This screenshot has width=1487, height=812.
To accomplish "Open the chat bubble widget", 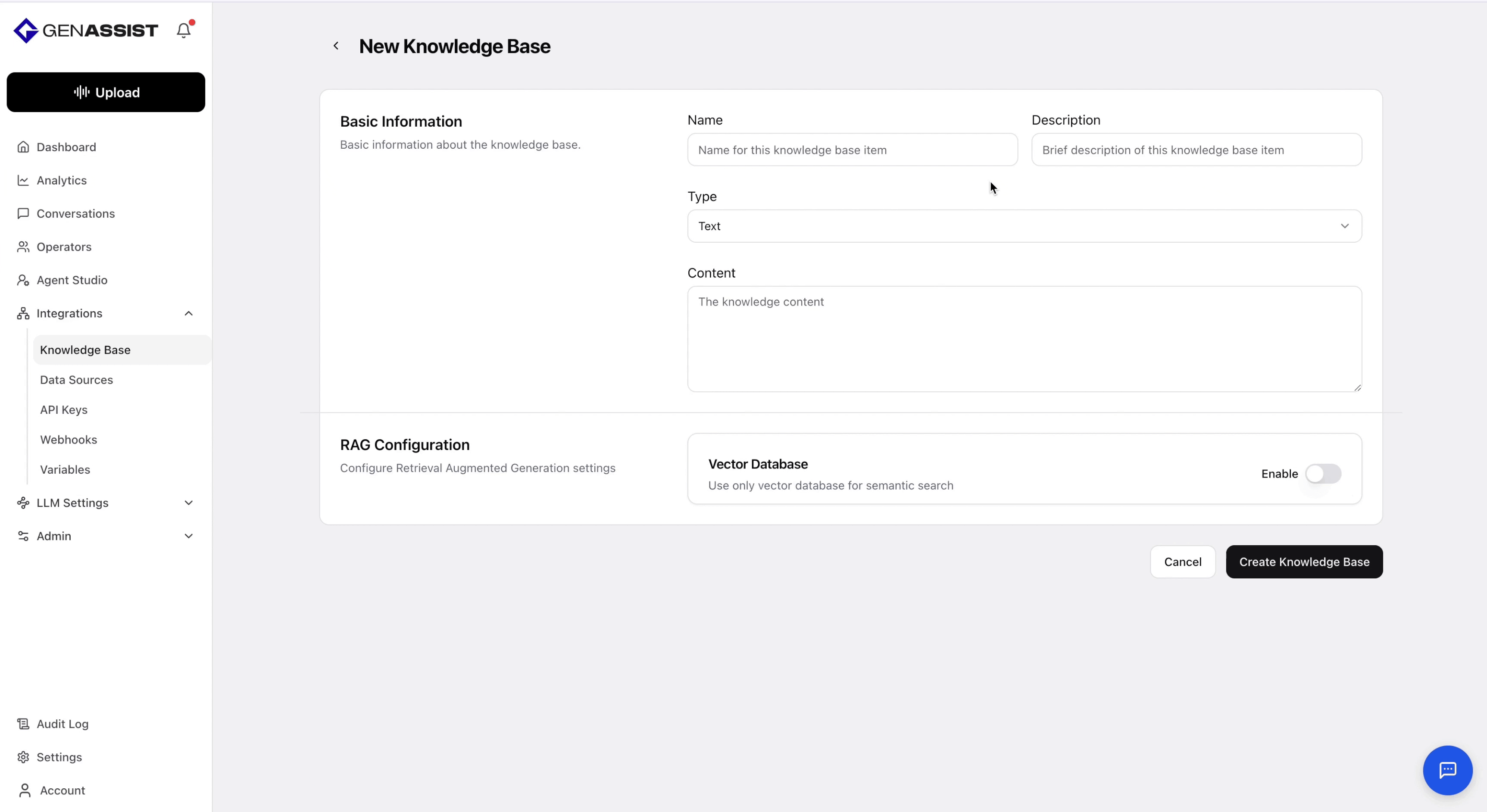I will [x=1447, y=770].
